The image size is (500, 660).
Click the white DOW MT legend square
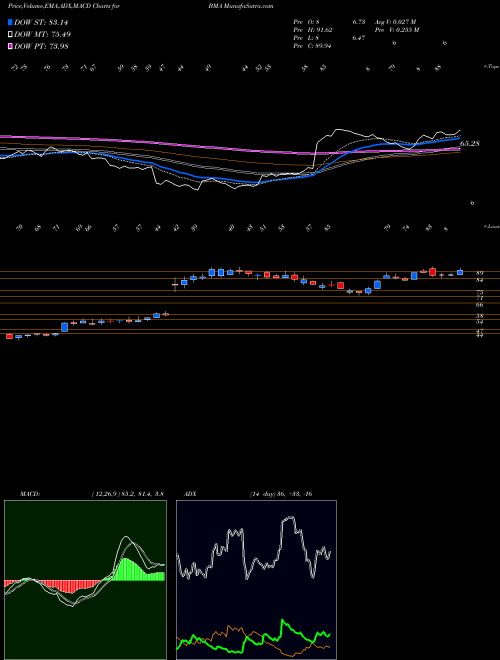tap(11, 34)
